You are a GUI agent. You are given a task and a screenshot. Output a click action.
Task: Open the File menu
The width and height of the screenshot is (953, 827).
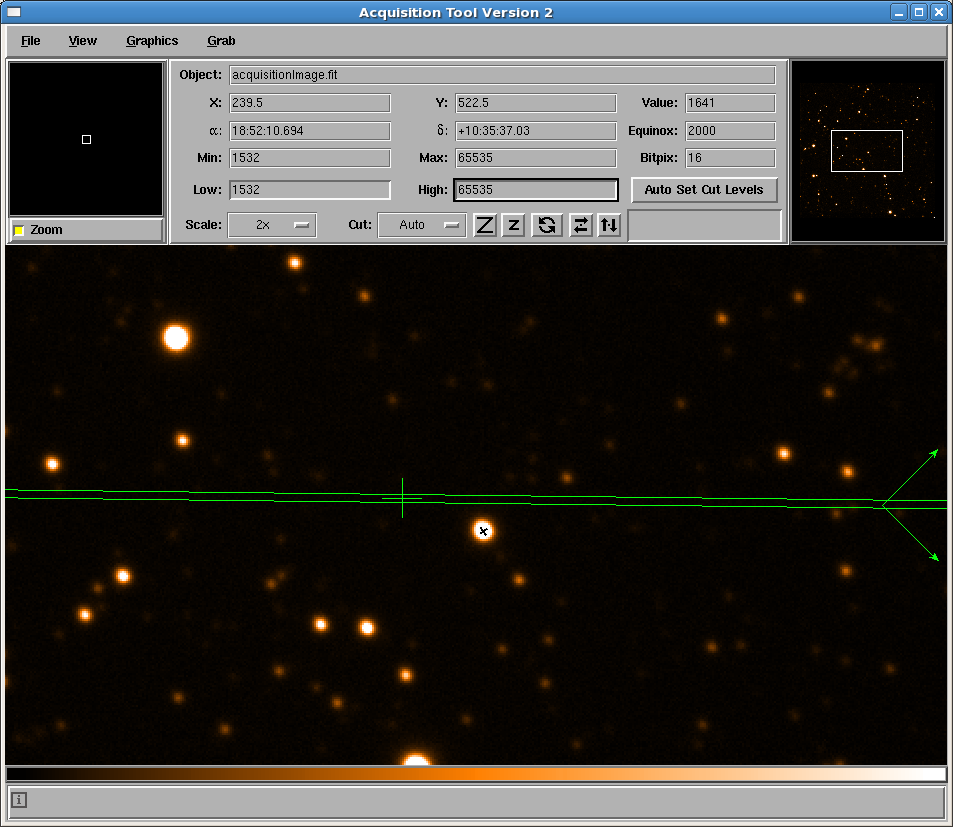pyautogui.click(x=31, y=41)
